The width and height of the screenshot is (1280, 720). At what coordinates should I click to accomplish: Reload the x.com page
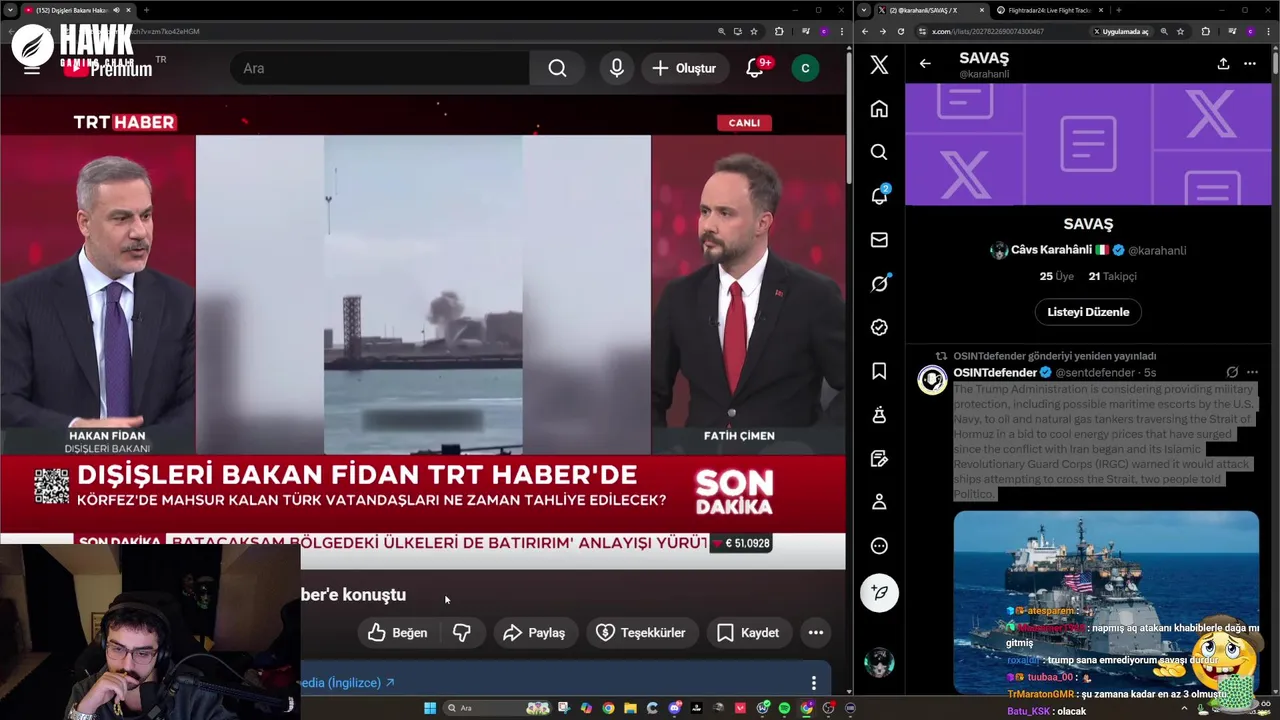(x=900, y=31)
